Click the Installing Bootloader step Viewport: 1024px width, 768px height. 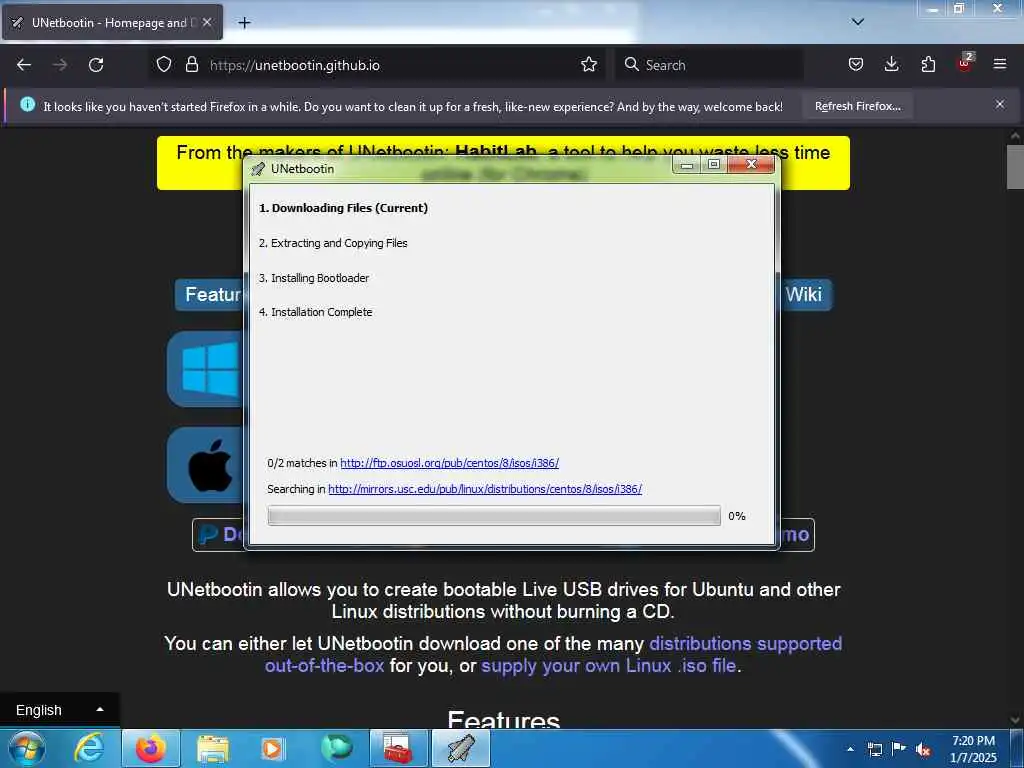314,278
